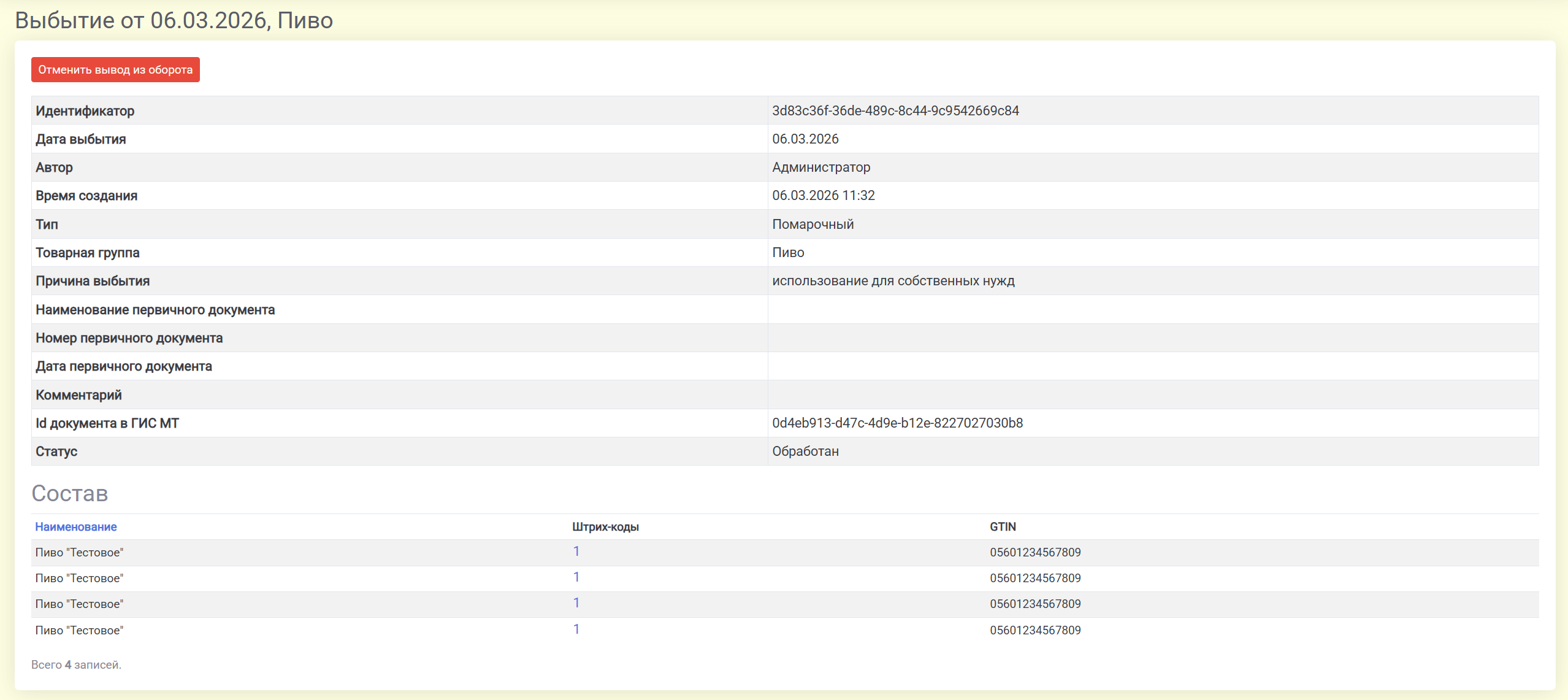Open barcode link "1" in the fourth row
The image size is (1568, 700).
(x=576, y=629)
